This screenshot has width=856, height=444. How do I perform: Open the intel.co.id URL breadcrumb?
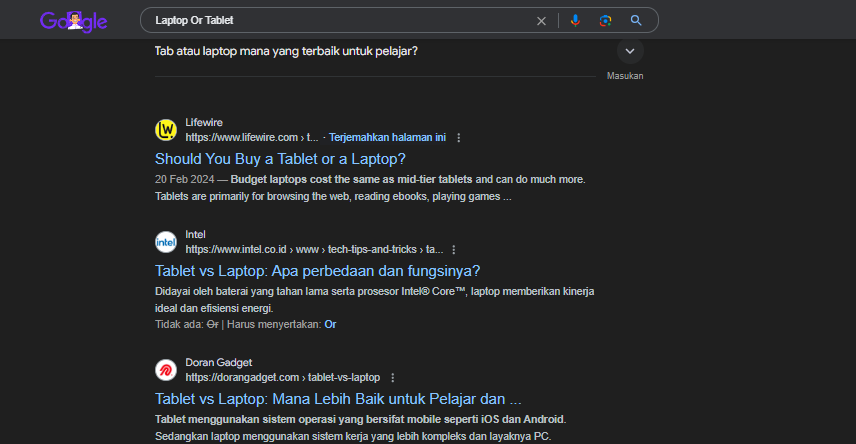point(314,249)
